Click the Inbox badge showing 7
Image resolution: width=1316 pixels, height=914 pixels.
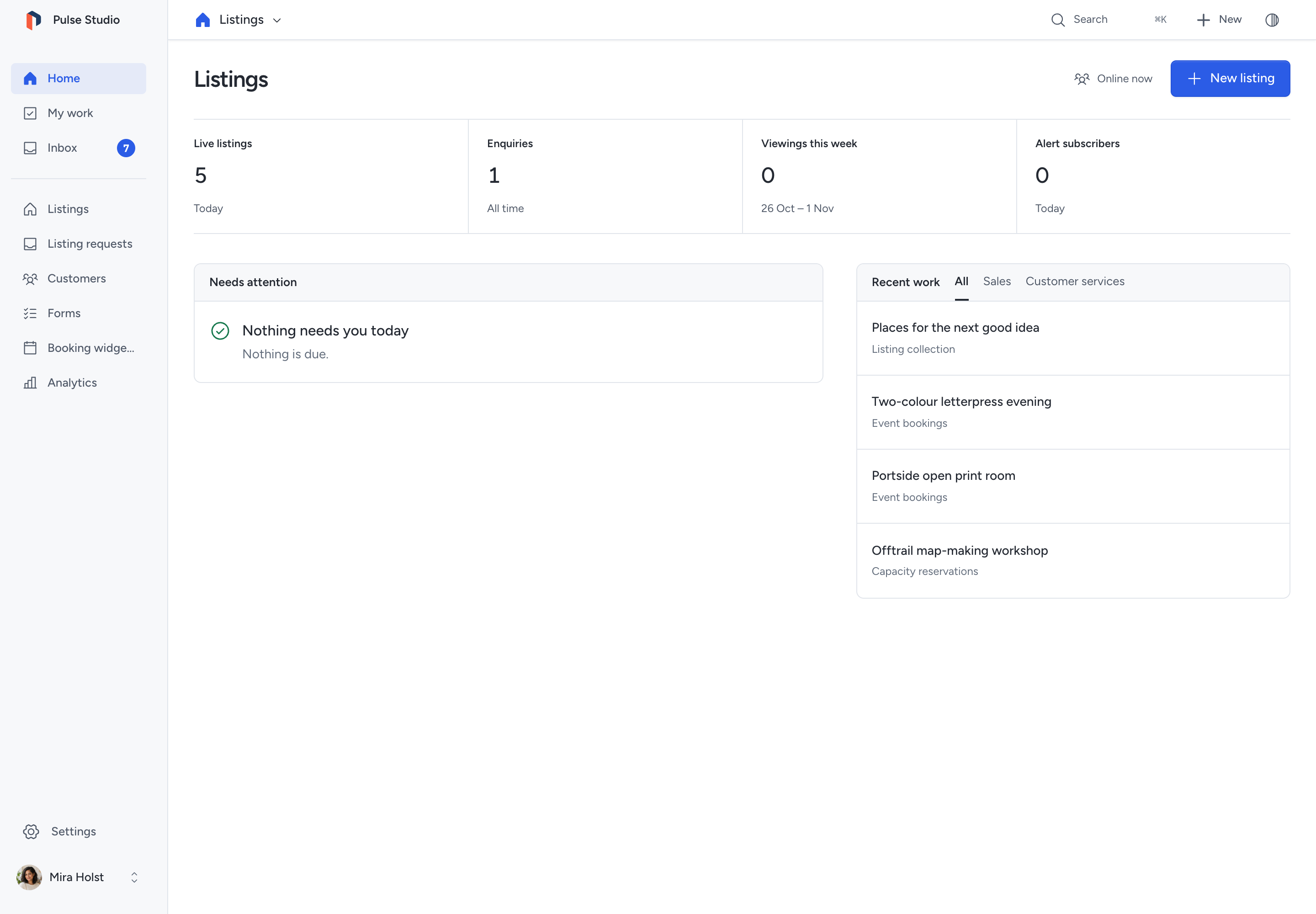(x=126, y=148)
